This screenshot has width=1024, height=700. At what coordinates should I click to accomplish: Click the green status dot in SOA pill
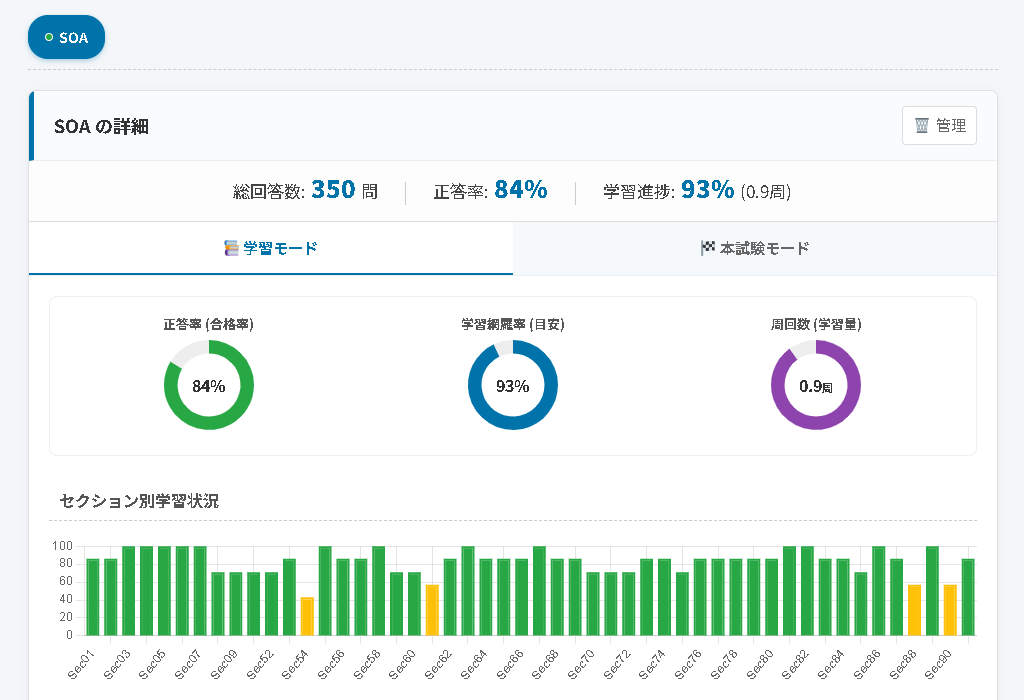(49, 38)
